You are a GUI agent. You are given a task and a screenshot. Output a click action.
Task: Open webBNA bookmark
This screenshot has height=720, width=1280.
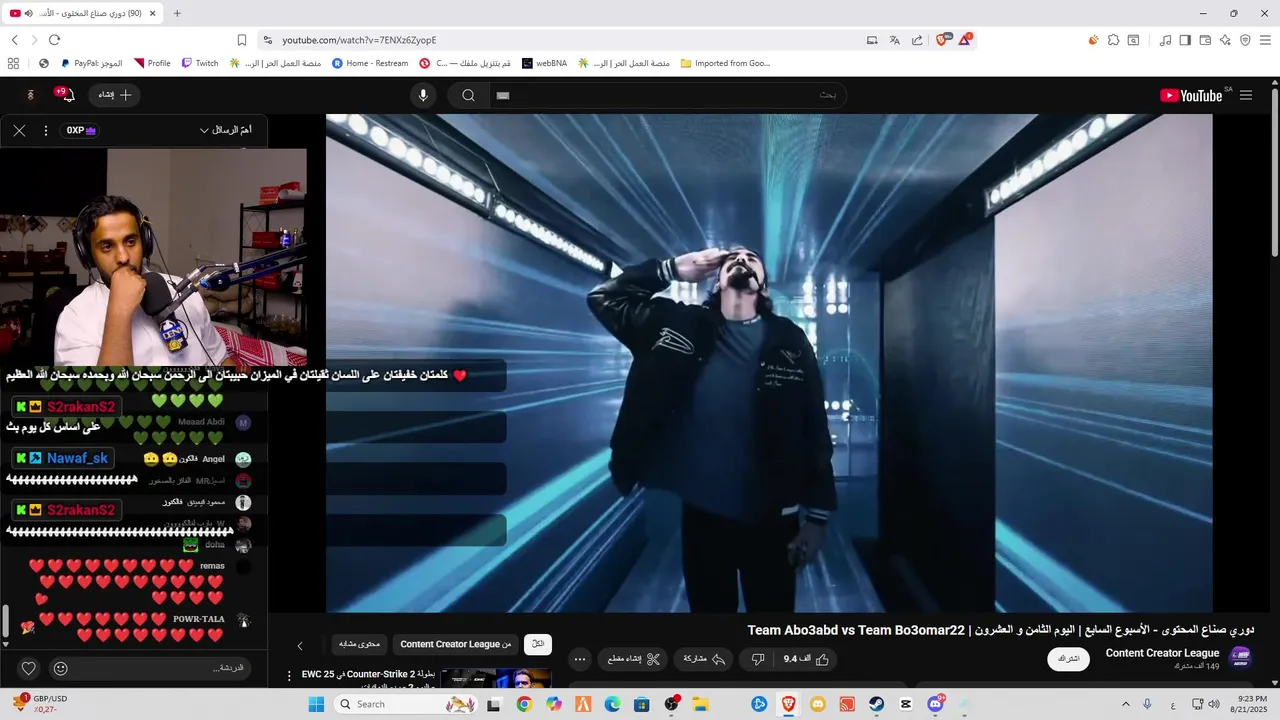click(x=544, y=63)
